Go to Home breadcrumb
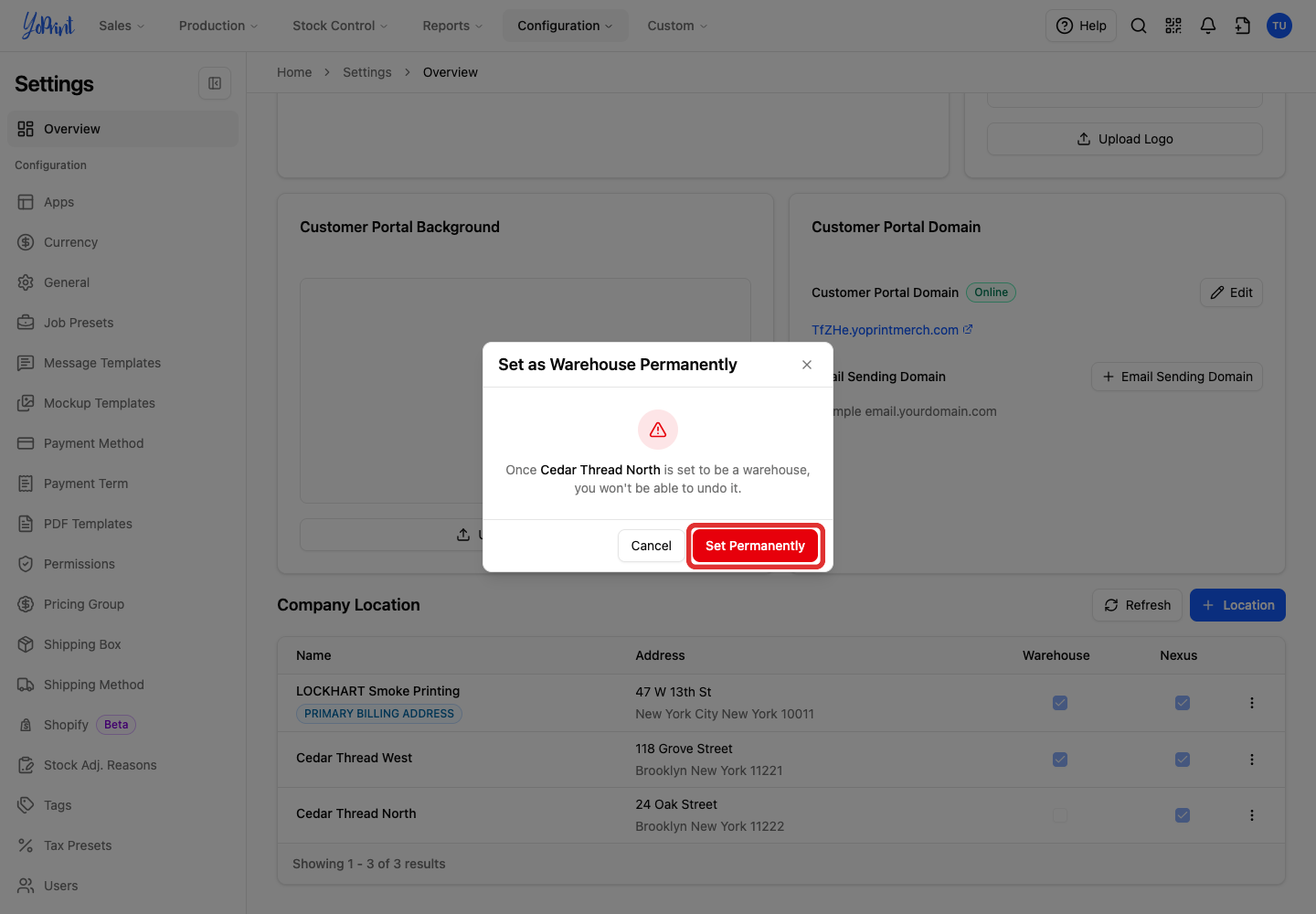 (x=294, y=72)
